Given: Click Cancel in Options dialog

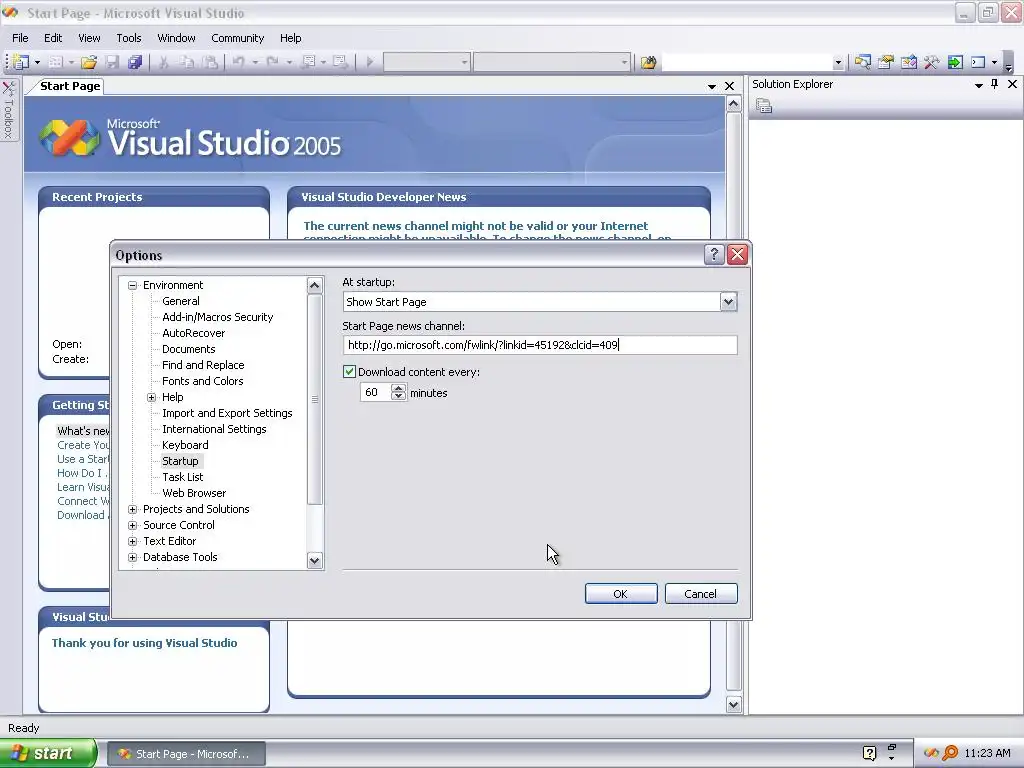Looking at the screenshot, I should tap(701, 594).
